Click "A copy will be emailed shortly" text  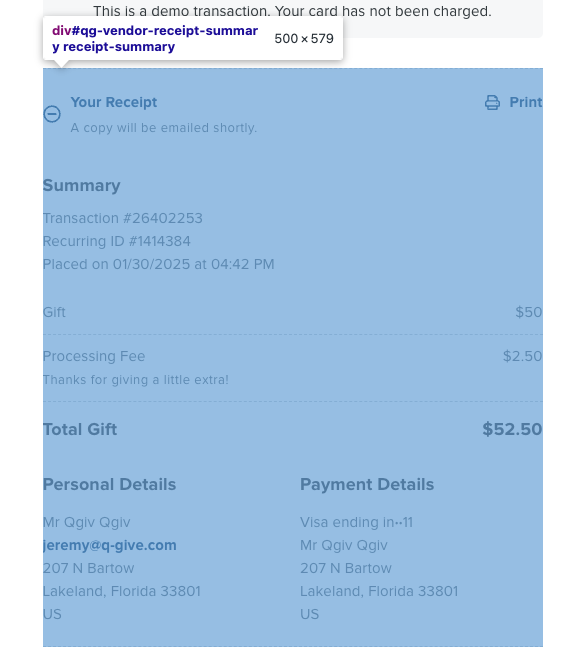[x=163, y=128]
